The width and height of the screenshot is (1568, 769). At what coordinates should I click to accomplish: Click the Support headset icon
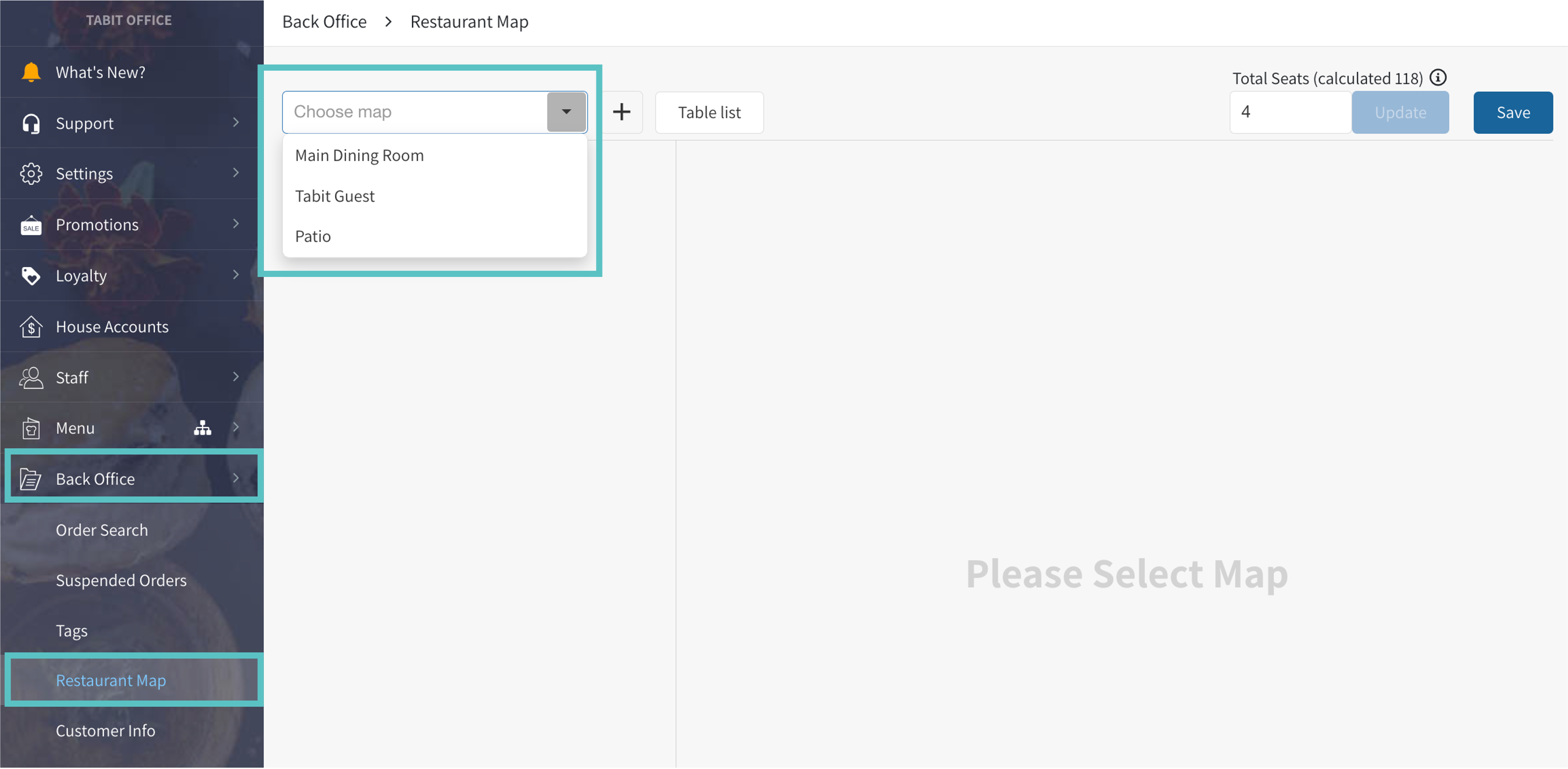point(31,123)
